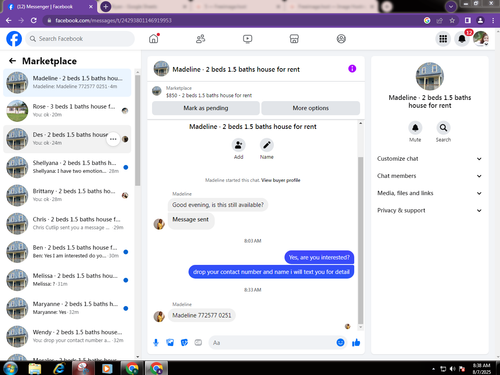Open Maryanne conversation in the list
The image size is (500, 375).
(x=67, y=308)
